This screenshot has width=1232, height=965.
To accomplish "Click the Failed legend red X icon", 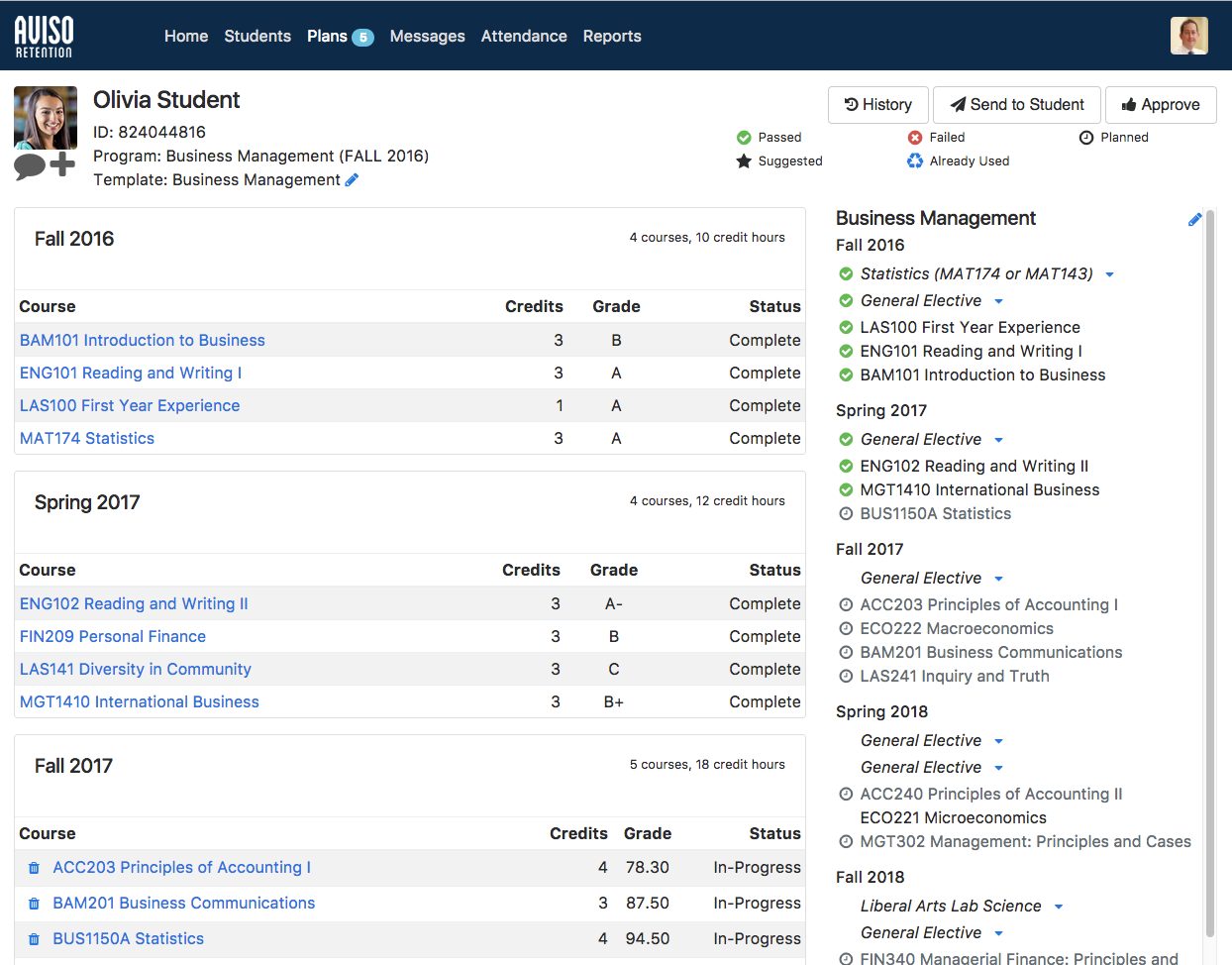I will pyautogui.click(x=915, y=138).
